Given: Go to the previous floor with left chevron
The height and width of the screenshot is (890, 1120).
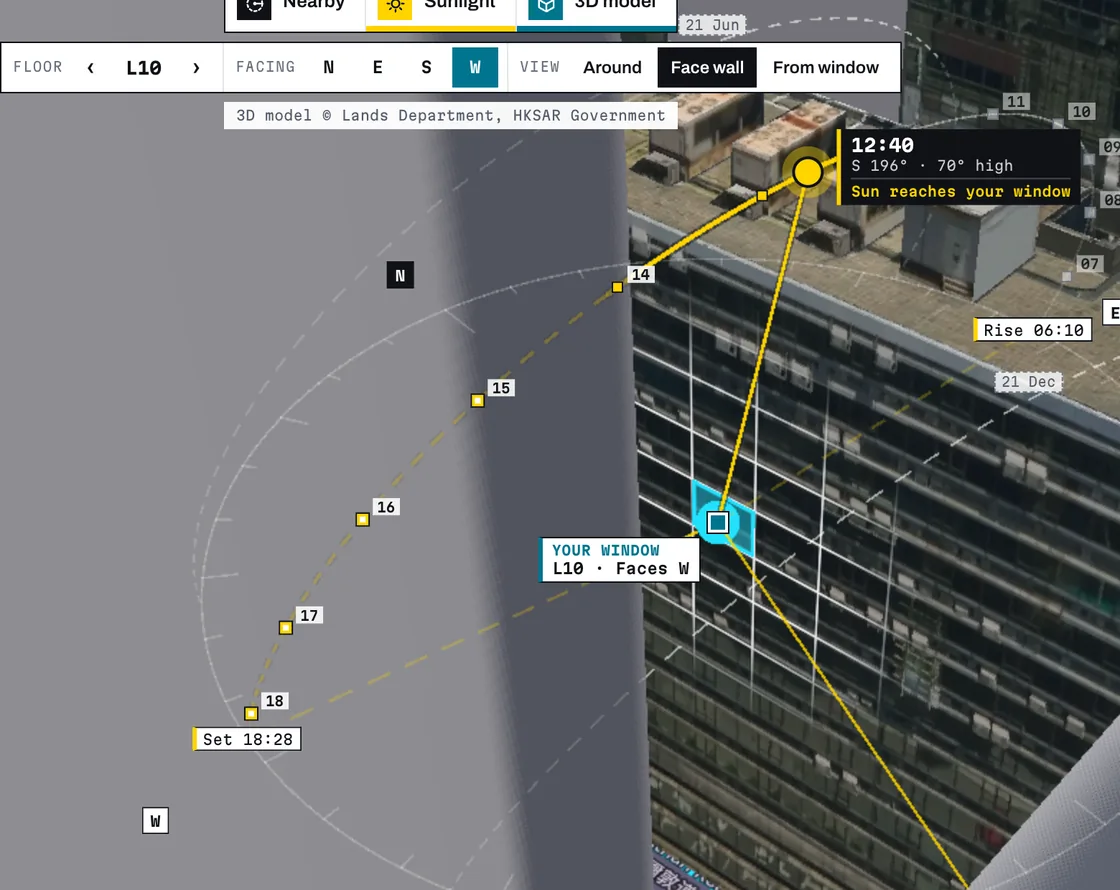Looking at the screenshot, I should [x=91, y=68].
